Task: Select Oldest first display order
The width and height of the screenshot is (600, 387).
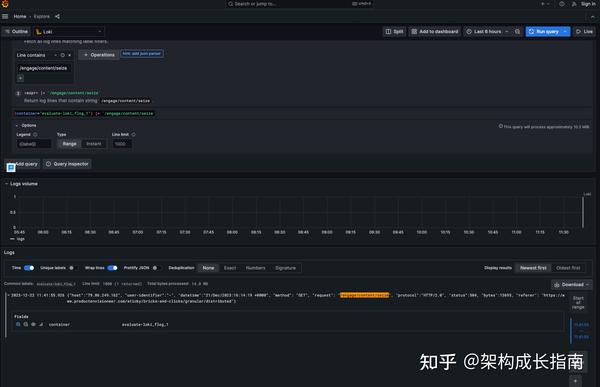Action: pyautogui.click(x=568, y=268)
